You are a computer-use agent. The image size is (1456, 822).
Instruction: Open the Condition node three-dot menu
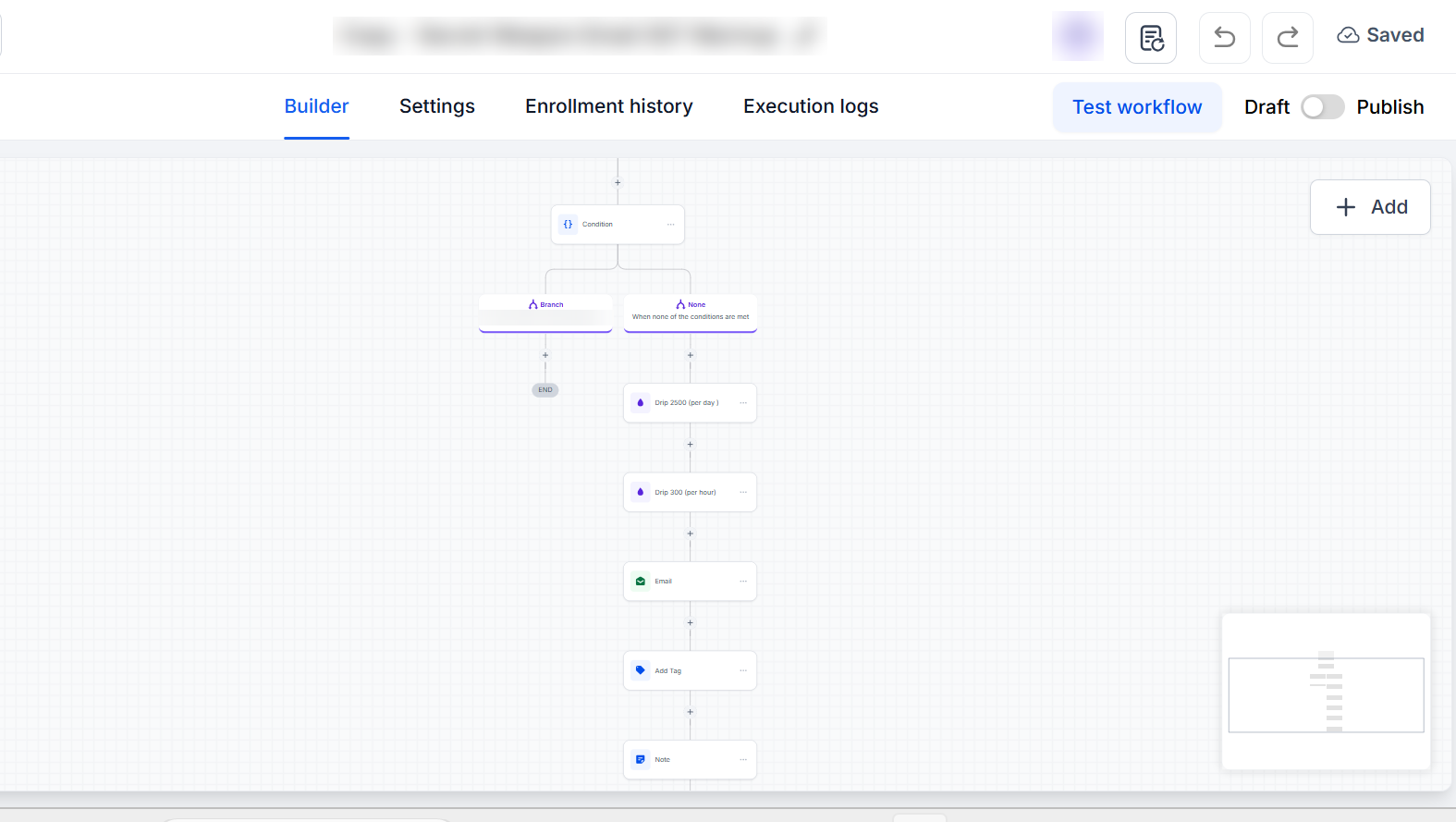pyautogui.click(x=671, y=225)
